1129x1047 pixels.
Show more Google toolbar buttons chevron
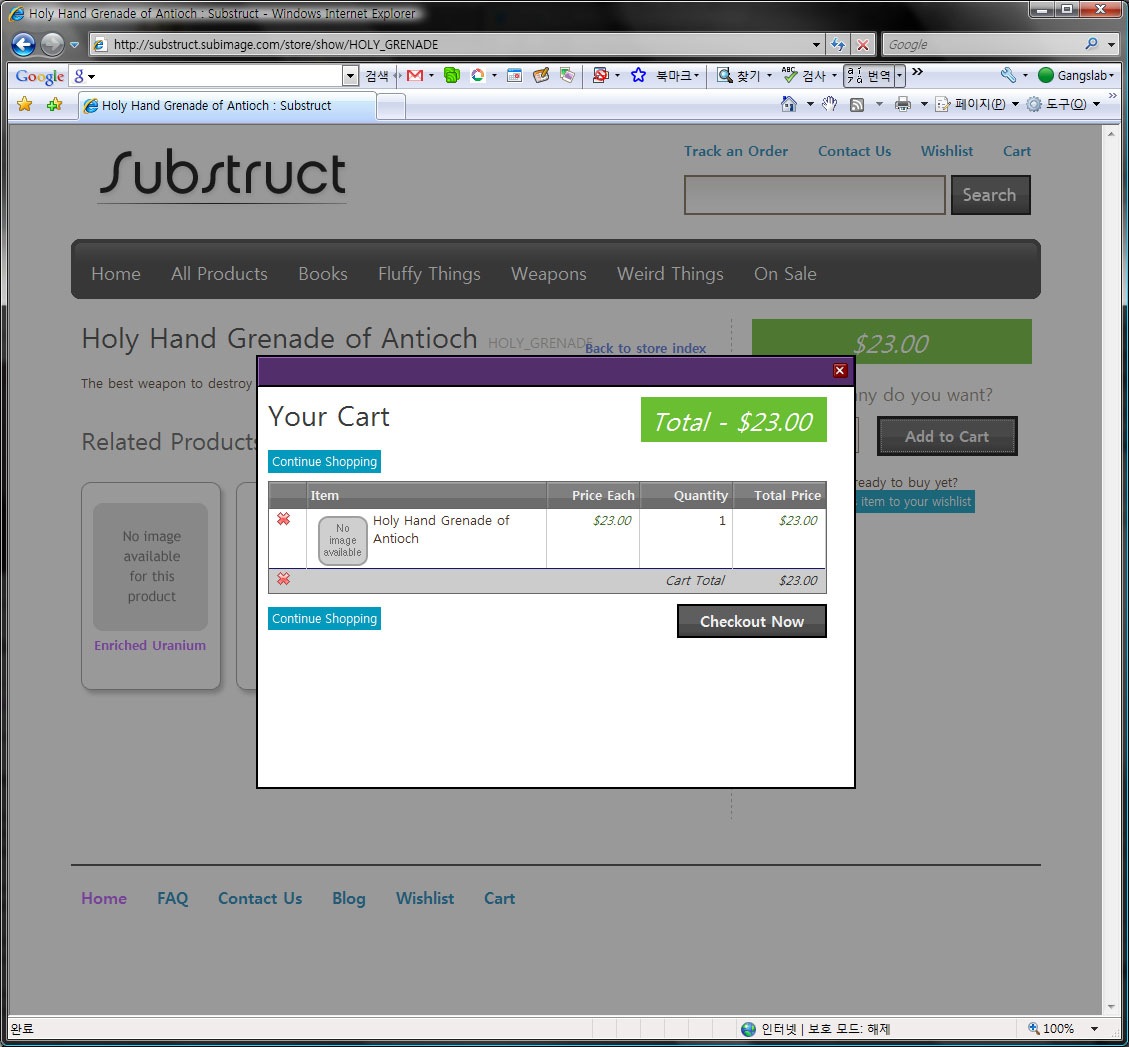click(x=917, y=72)
